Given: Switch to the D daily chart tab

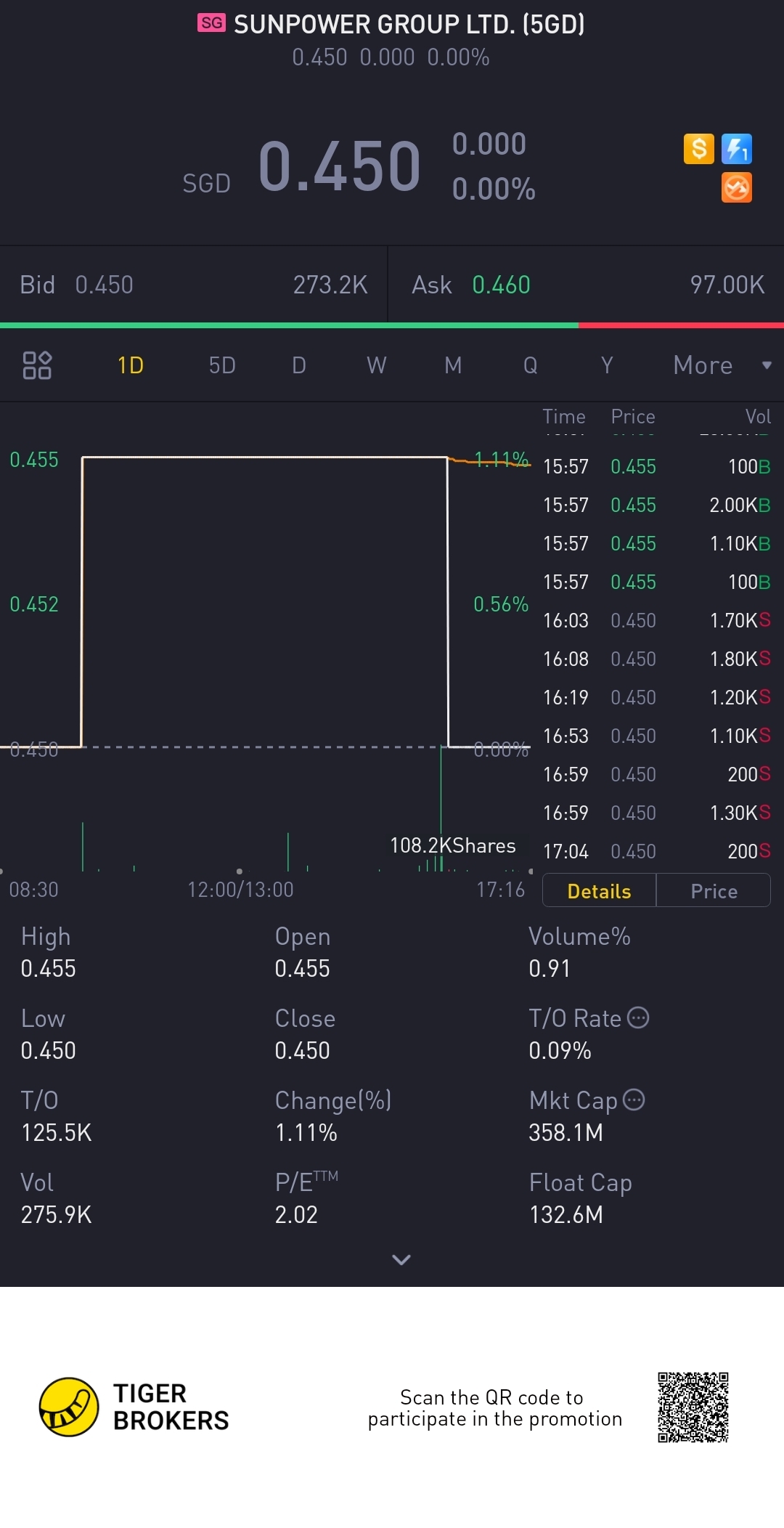Looking at the screenshot, I should [299, 365].
